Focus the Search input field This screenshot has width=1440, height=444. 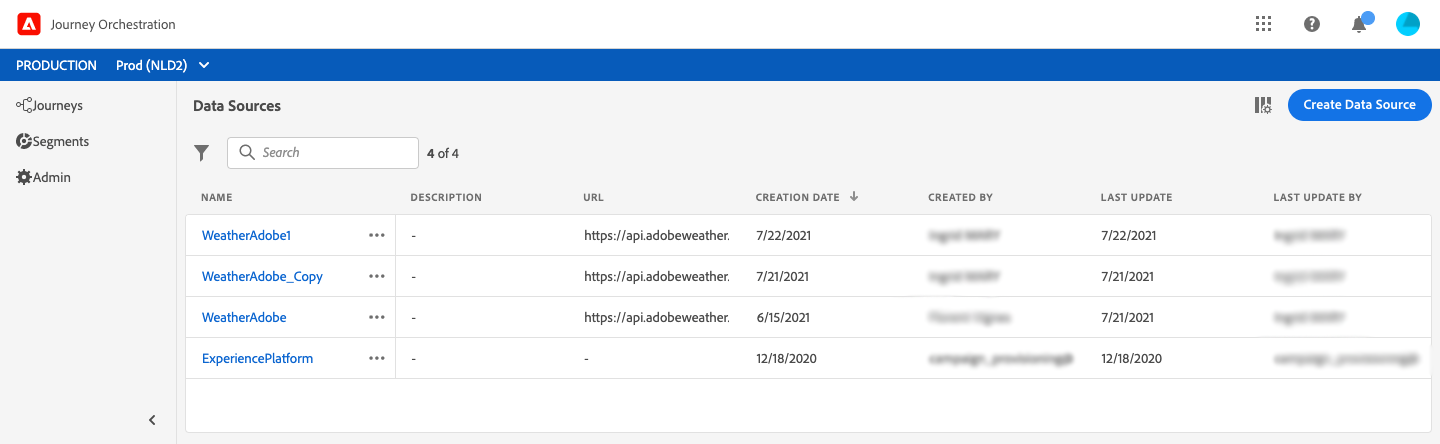pos(323,153)
